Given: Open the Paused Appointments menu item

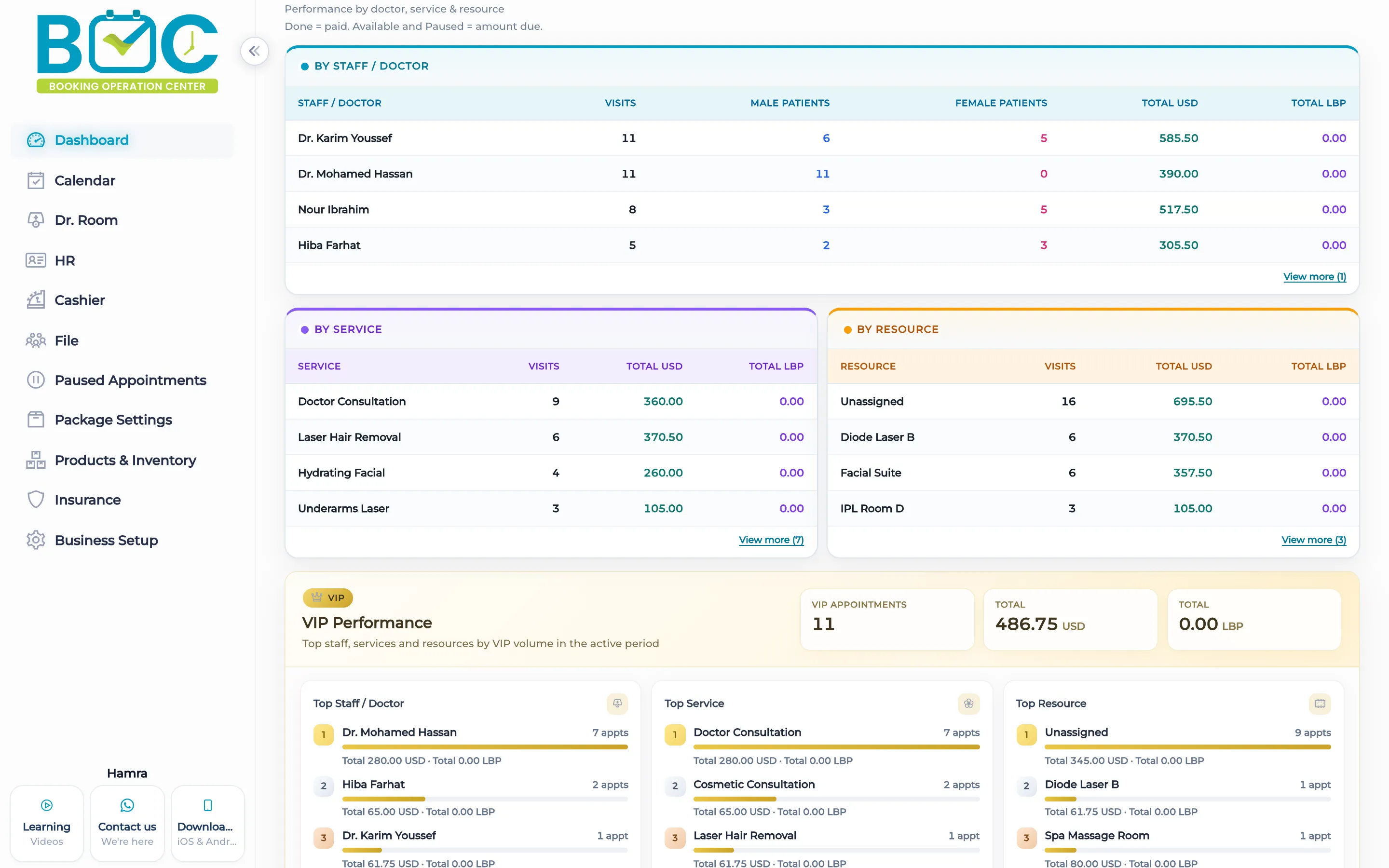Looking at the screenshot, I should (122, 380).
